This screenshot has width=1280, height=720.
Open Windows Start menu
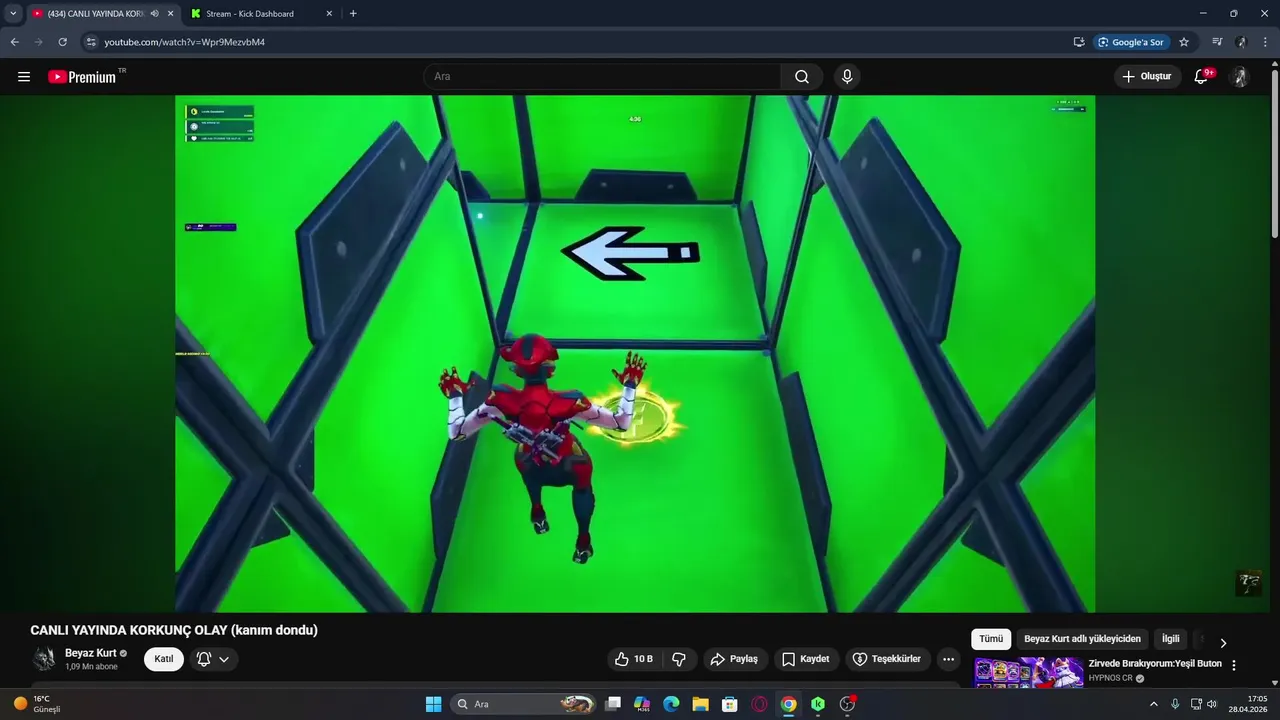433,704
